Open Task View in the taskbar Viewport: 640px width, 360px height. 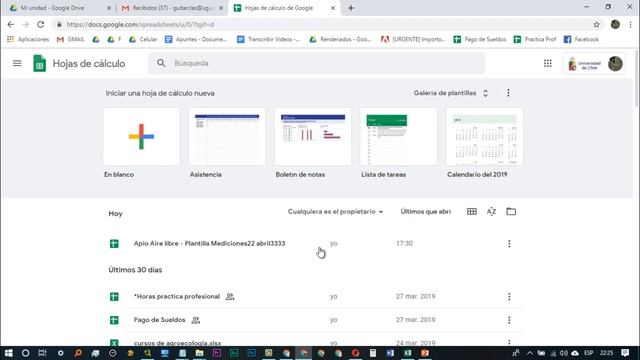42,353
